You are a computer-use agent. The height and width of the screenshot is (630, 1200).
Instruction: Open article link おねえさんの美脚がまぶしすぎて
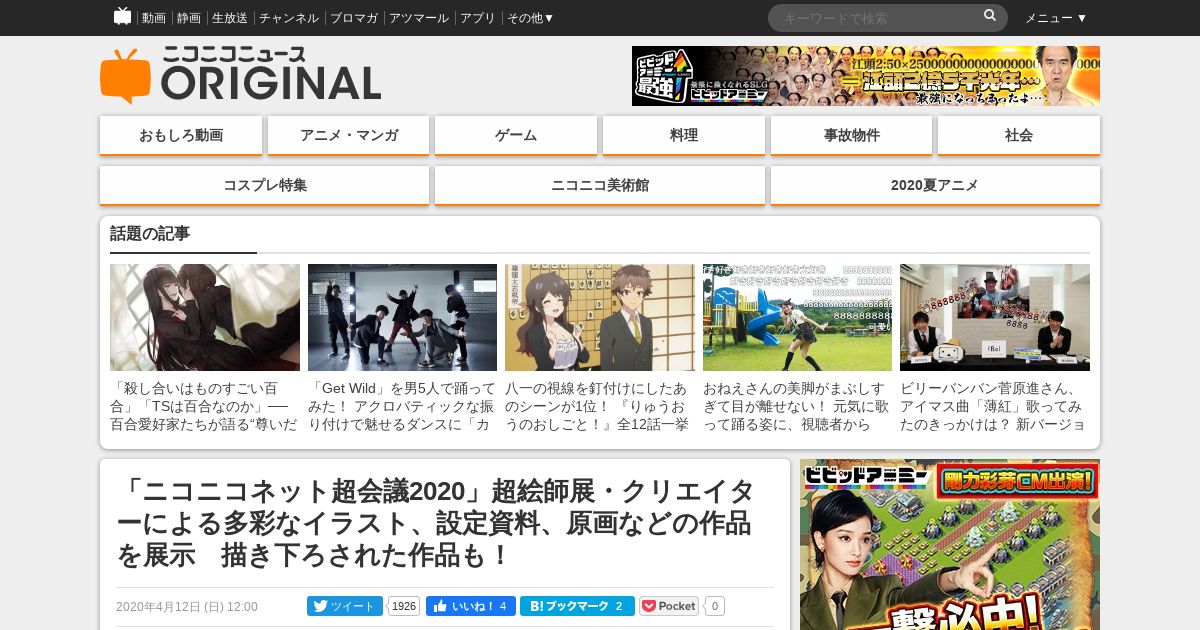[x=797, y=406]
